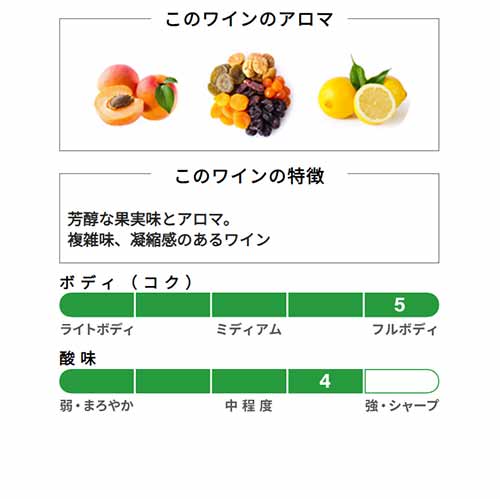Viewport: 500px width, 499px height.
Task: Select acidity level 4 segment
Action: point(325,381)
